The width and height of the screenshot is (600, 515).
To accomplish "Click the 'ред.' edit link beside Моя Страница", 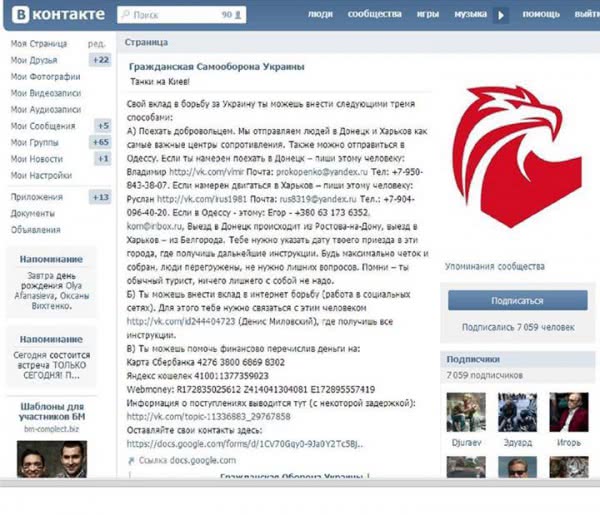I will tap(97, 45).
